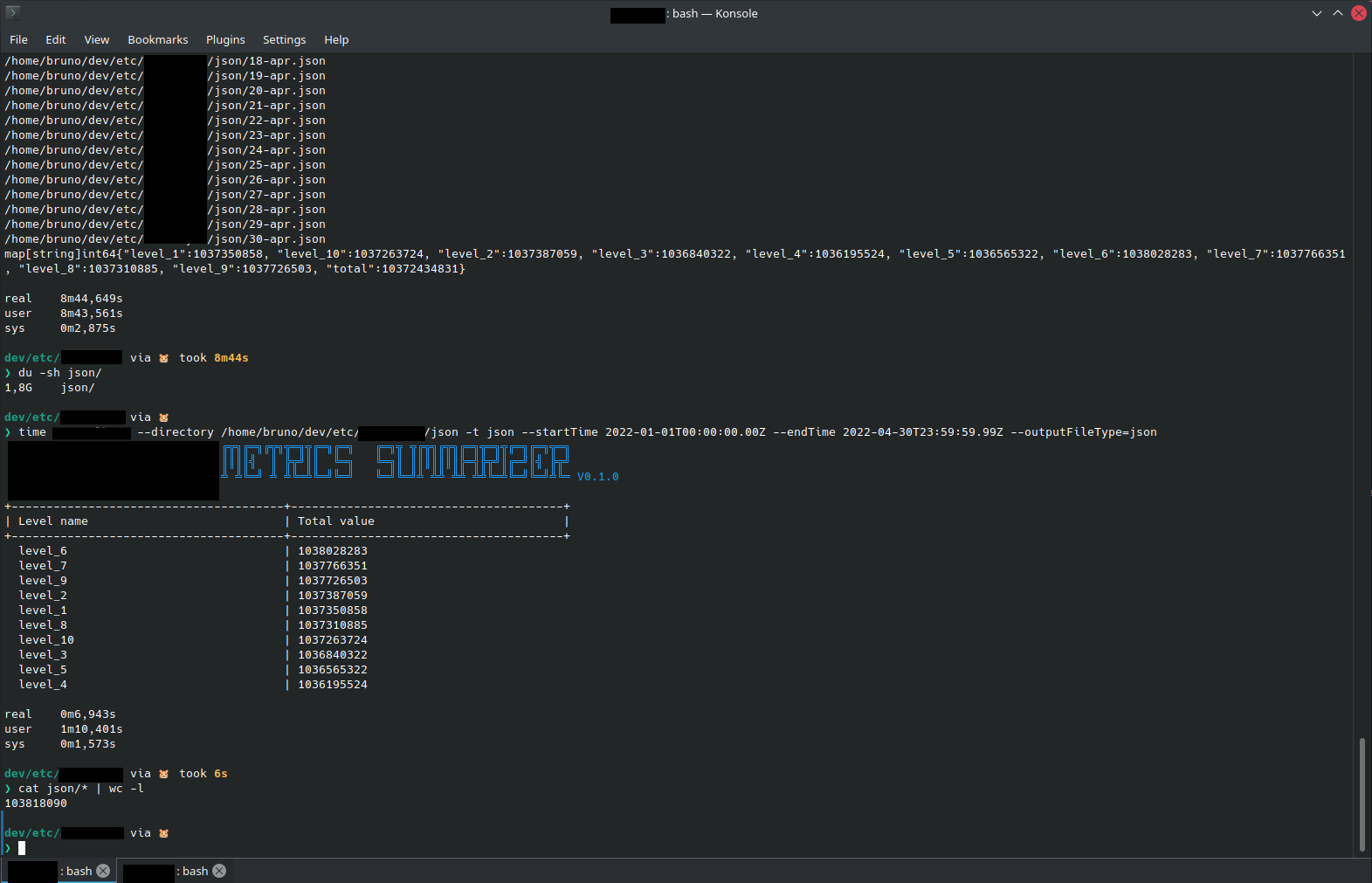The width and height of the screenshot is (1372, 883).
Task: Close the first bash tab
Action: (x=103, y=871)
